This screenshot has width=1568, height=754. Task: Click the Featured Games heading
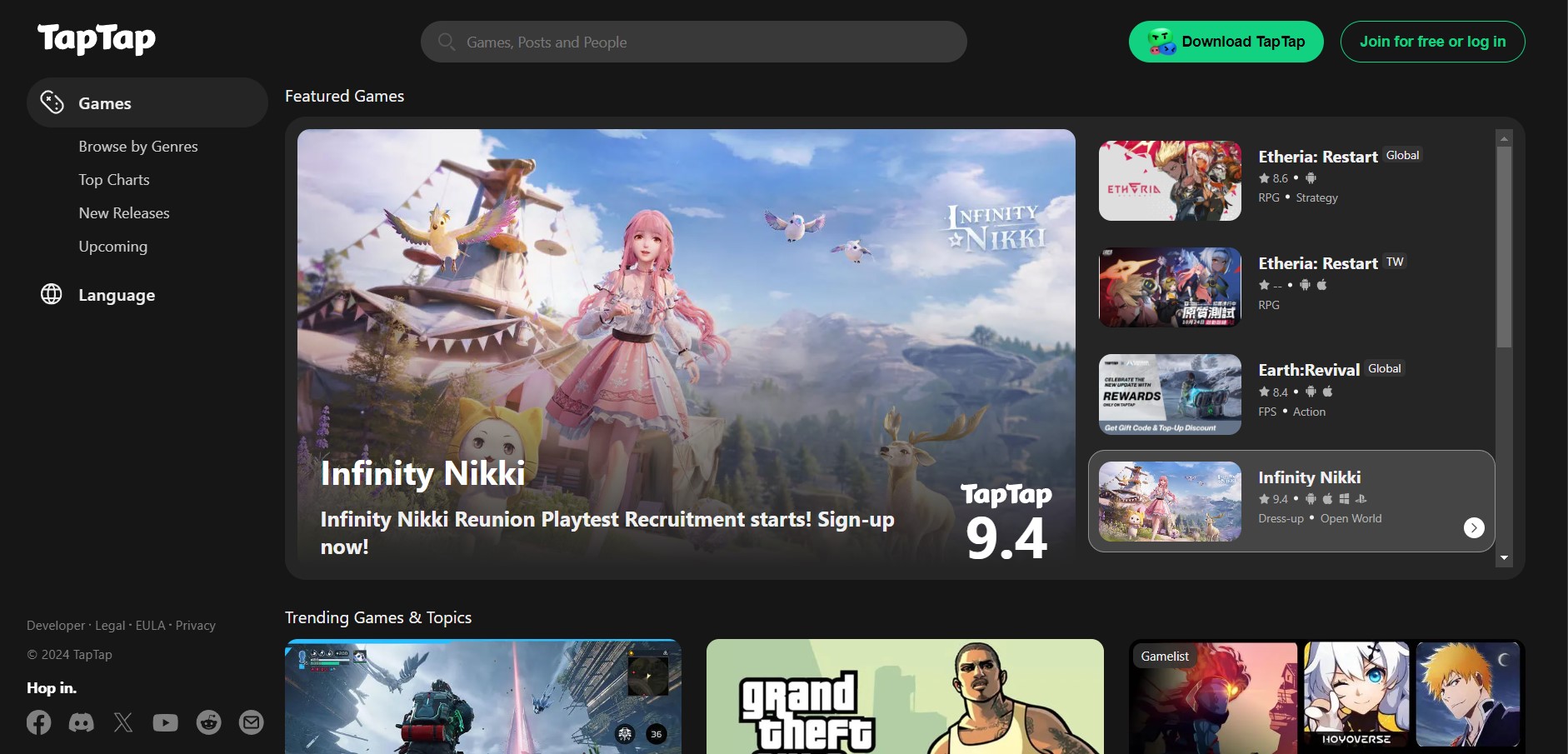click(x=345, y=96)
